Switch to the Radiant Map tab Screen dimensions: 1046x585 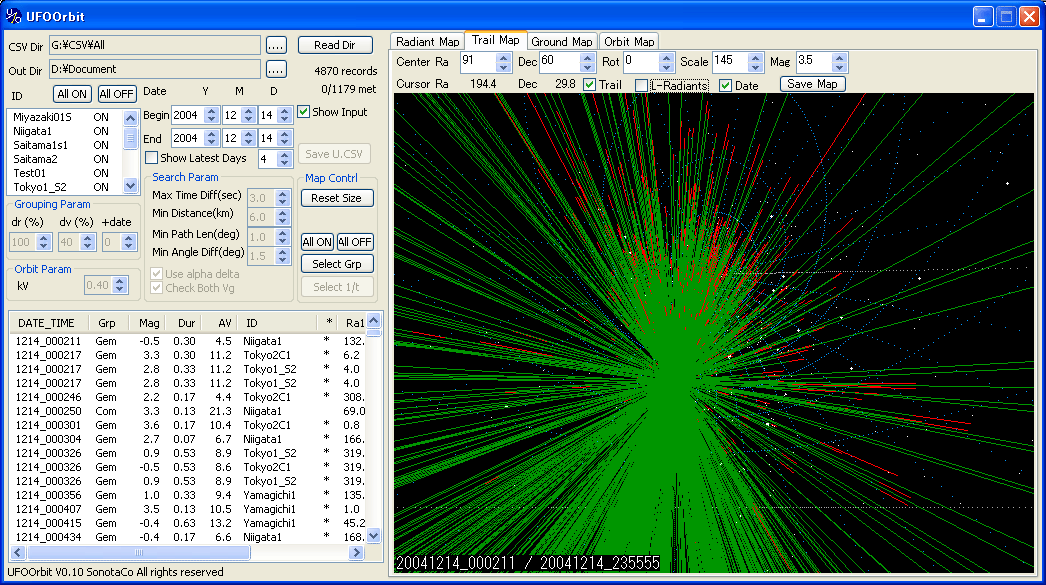428,42
